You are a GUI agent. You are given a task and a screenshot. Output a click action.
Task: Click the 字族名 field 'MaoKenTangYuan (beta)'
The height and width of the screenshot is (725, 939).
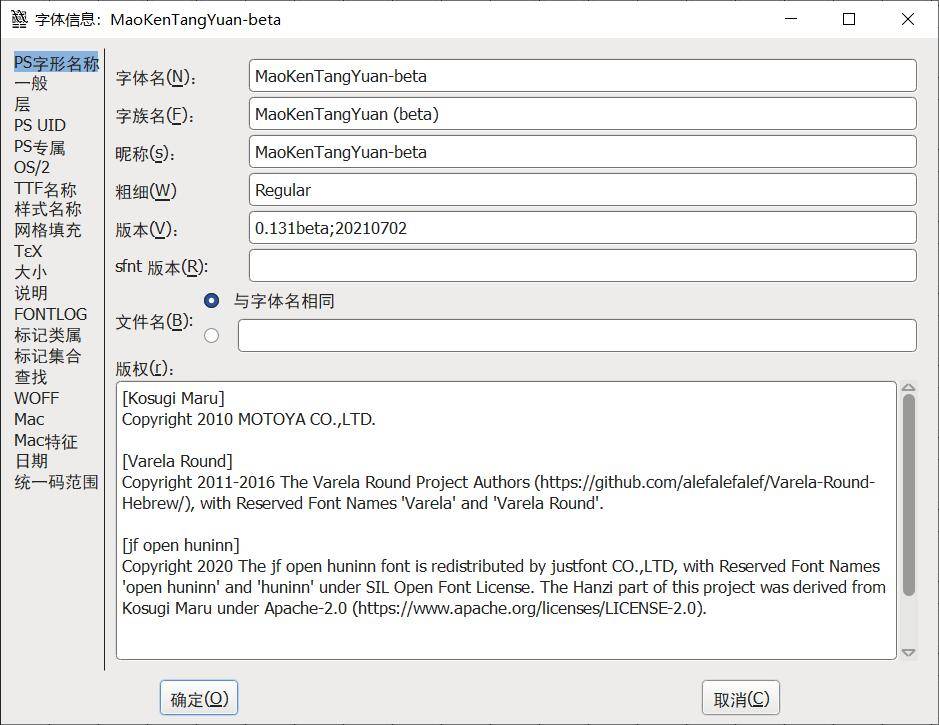[583, 114]
